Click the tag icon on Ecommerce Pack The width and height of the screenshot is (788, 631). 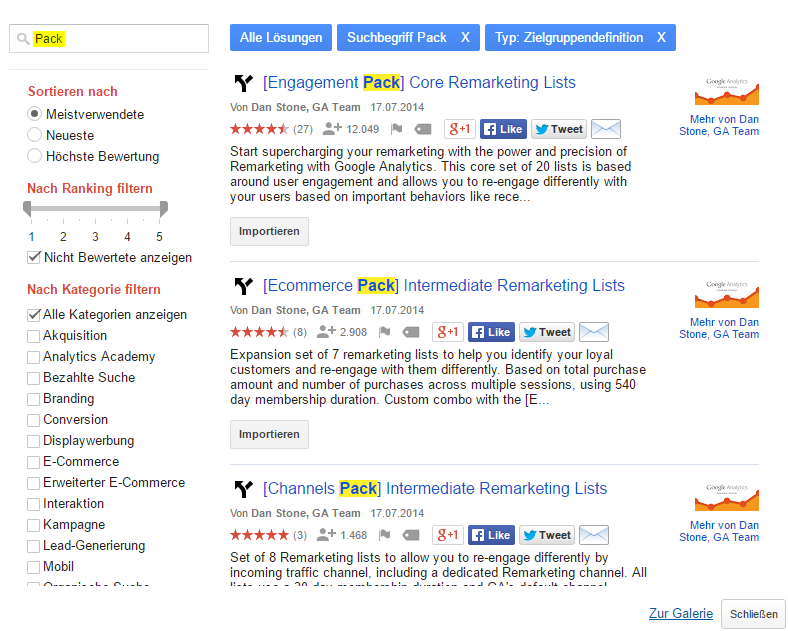click(411, 332)
